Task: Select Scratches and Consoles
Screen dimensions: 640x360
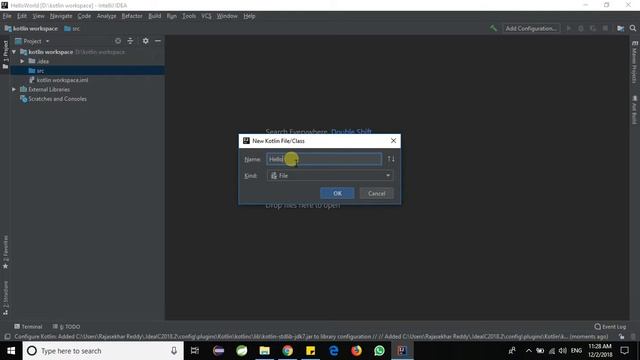Action: (57, 99)
